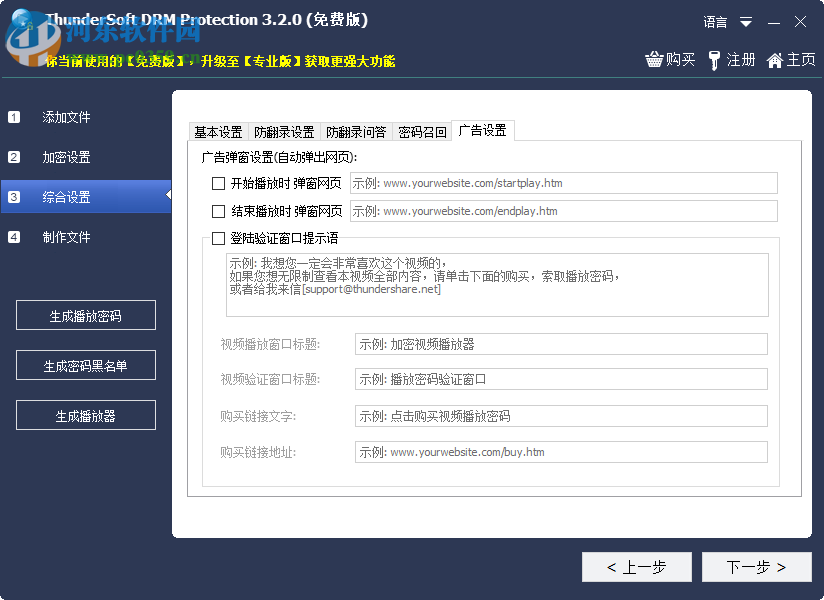
Task: Click the startplay.htm URL input field
Action: tap(565, 183)
